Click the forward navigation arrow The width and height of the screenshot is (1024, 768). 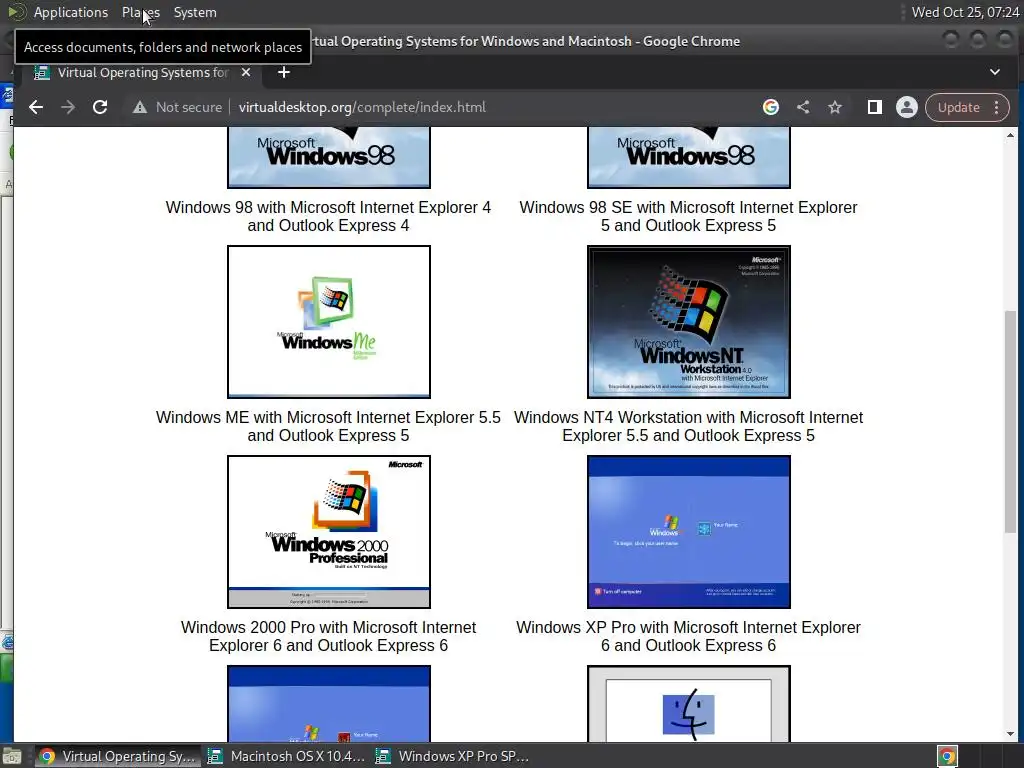click(x=68, y=107)
